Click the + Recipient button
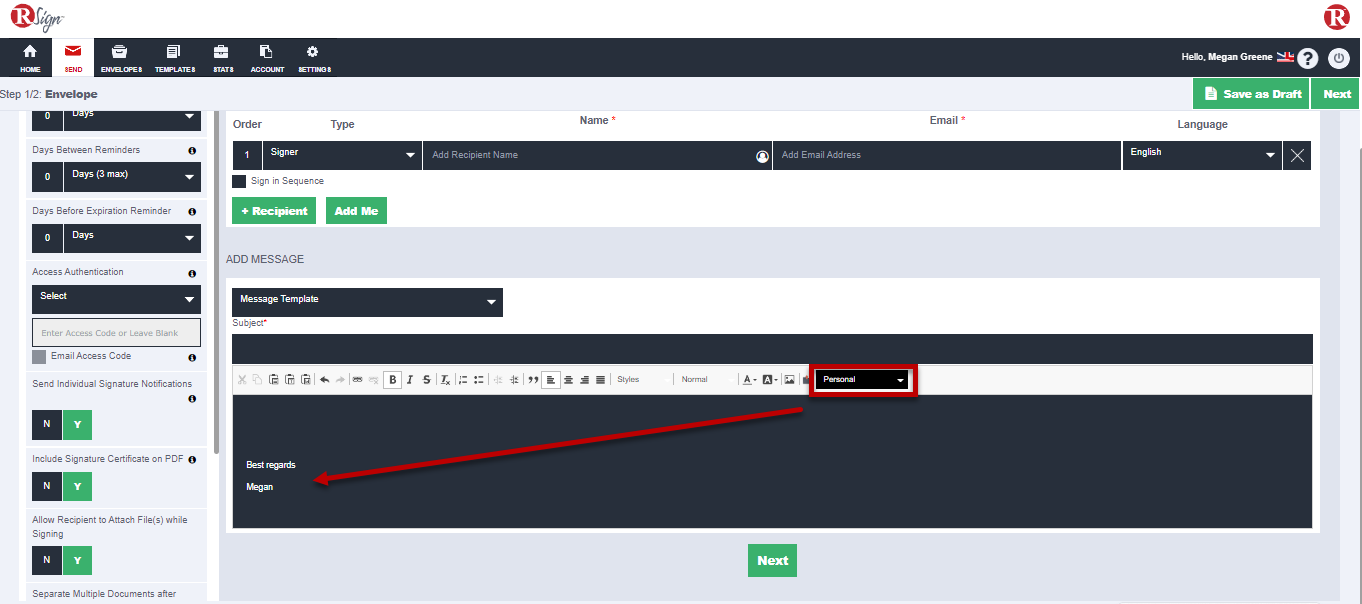Image resolution: width=1362 pixels, height=604 pixels. [274, 211]
